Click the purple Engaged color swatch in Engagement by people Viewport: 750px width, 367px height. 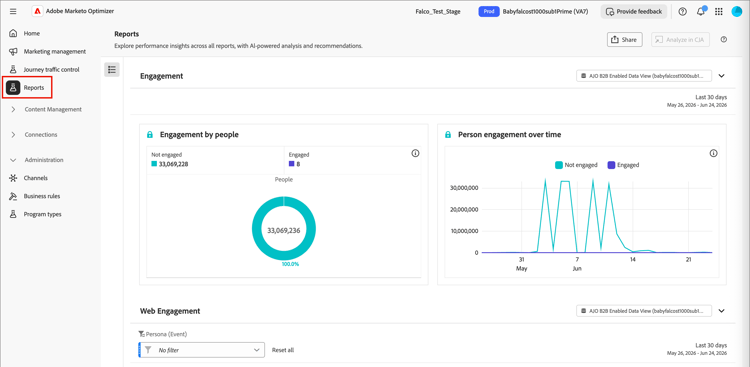[x=291, y=164]
